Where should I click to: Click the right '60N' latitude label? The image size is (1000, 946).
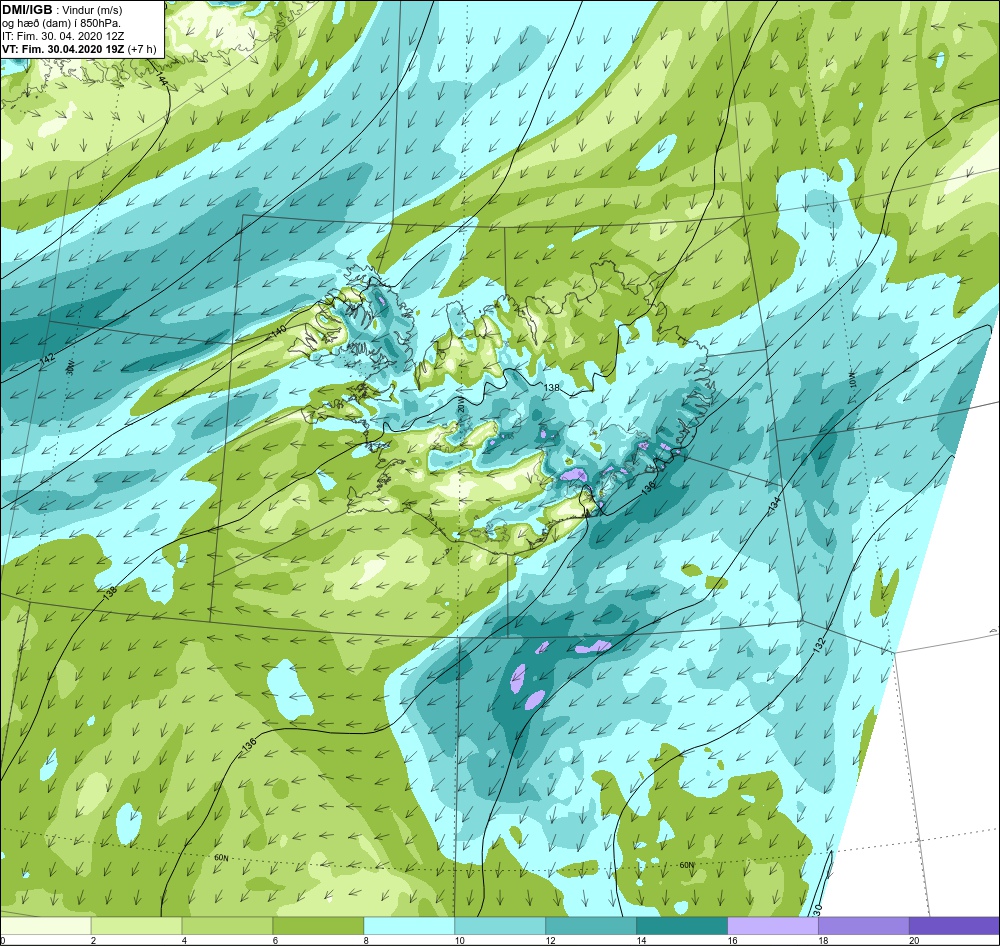[686, 865]
